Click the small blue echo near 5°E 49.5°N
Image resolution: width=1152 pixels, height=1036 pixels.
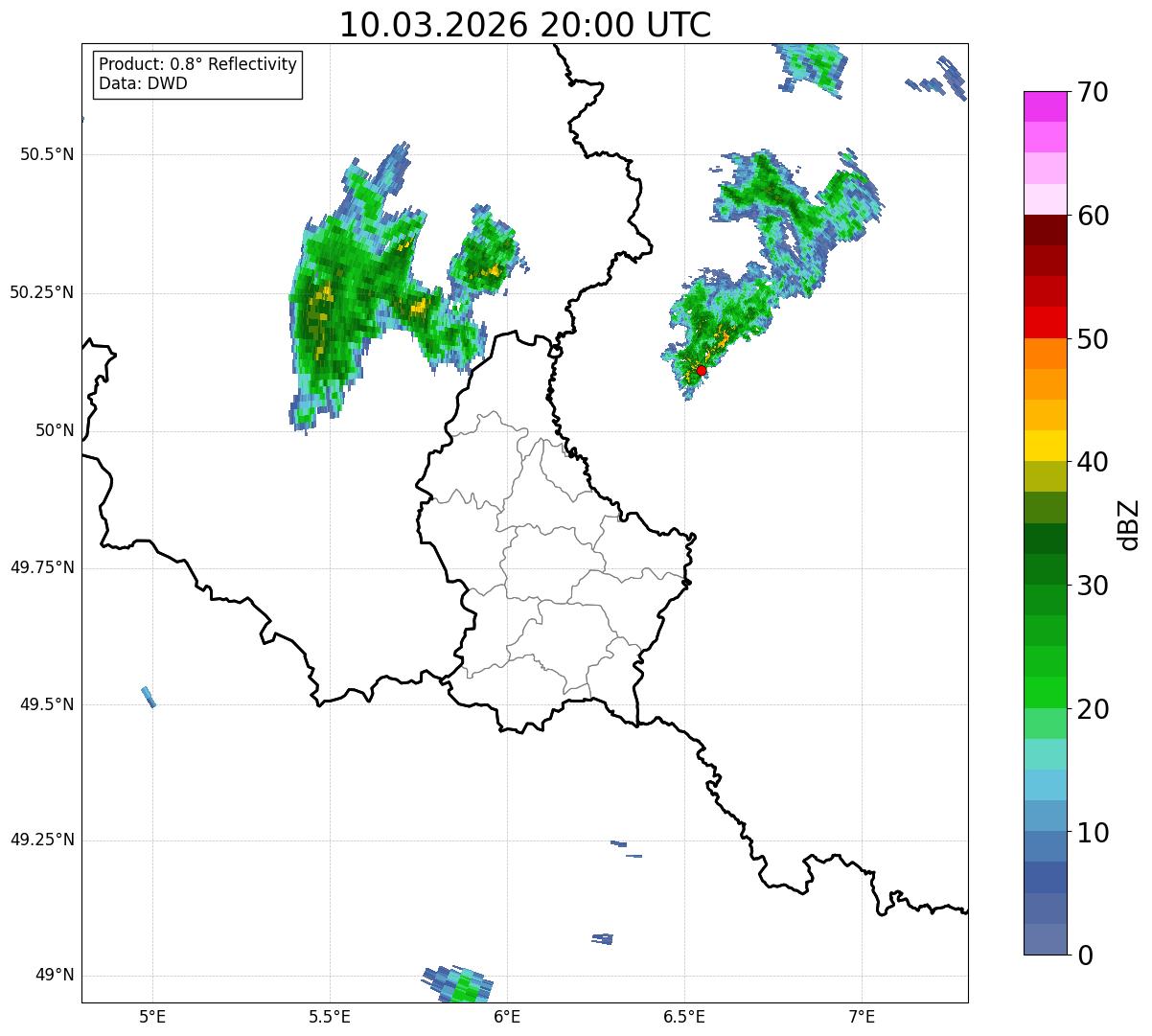click(149, 697)
